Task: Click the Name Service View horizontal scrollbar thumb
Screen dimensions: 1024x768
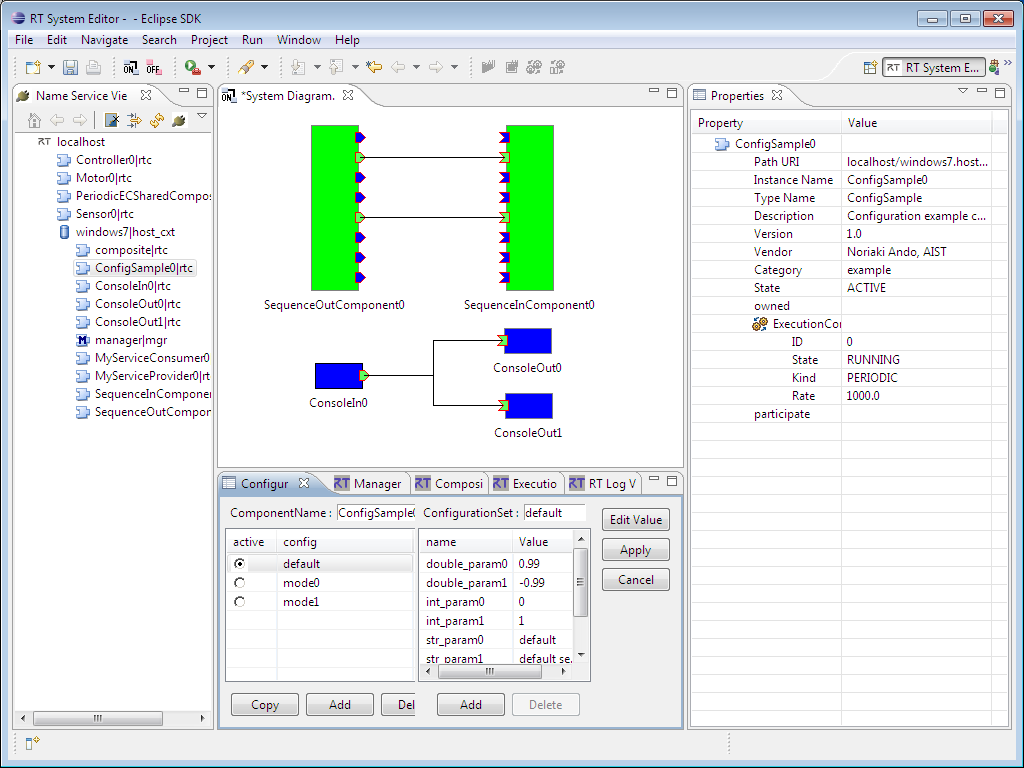Action: click(98, 718)
